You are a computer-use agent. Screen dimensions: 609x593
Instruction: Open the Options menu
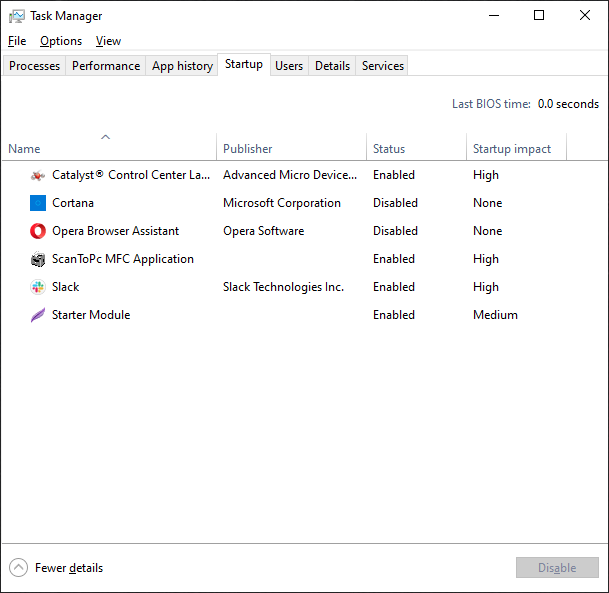click(61, 41)
